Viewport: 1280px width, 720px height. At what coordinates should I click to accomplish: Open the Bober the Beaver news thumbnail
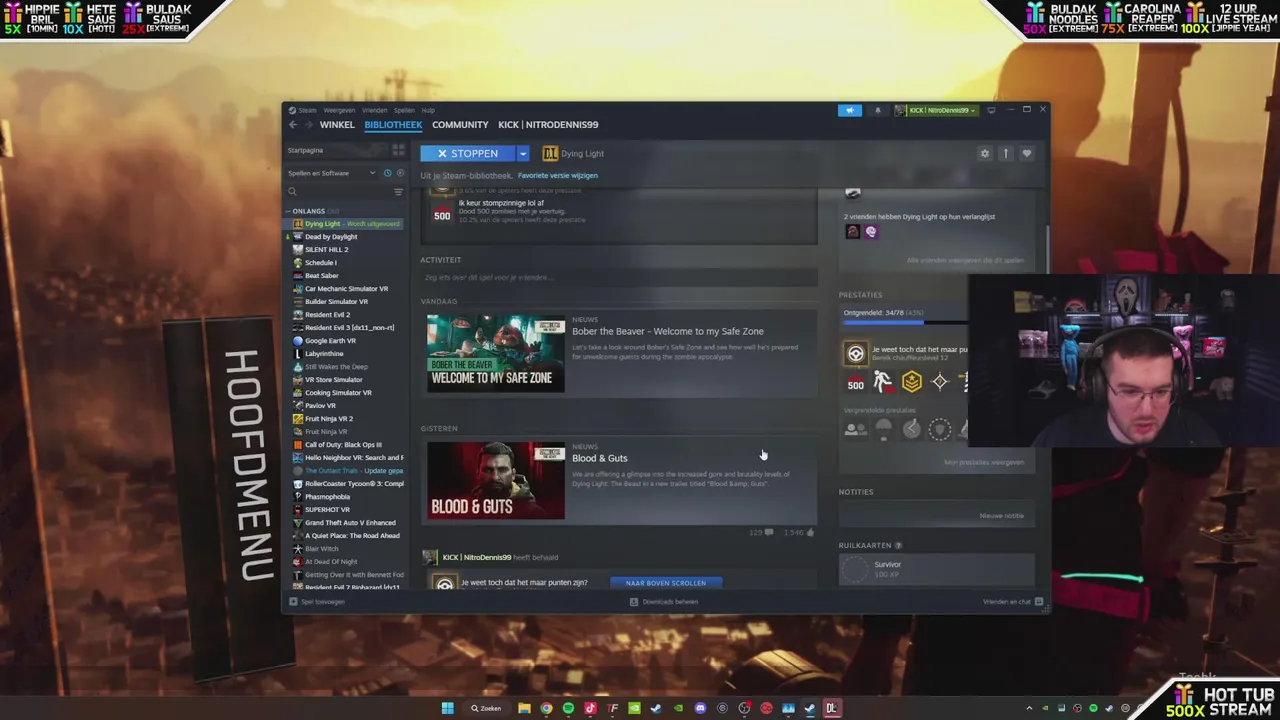[496, 353]
